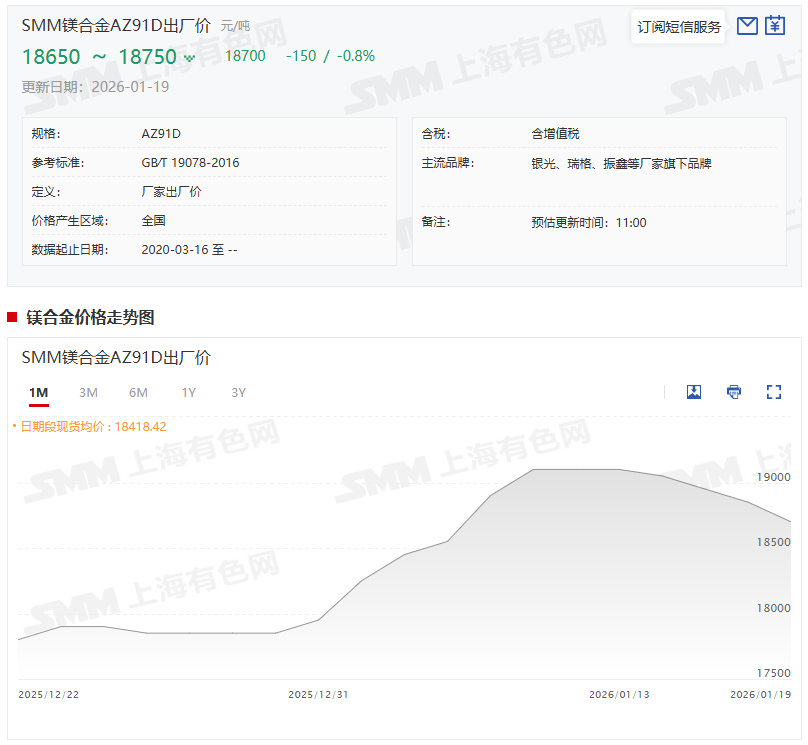Click the GB/T 19078-2016 reference standard value
The height and width of the screenshot is (745, 808).
click(190, 162)
